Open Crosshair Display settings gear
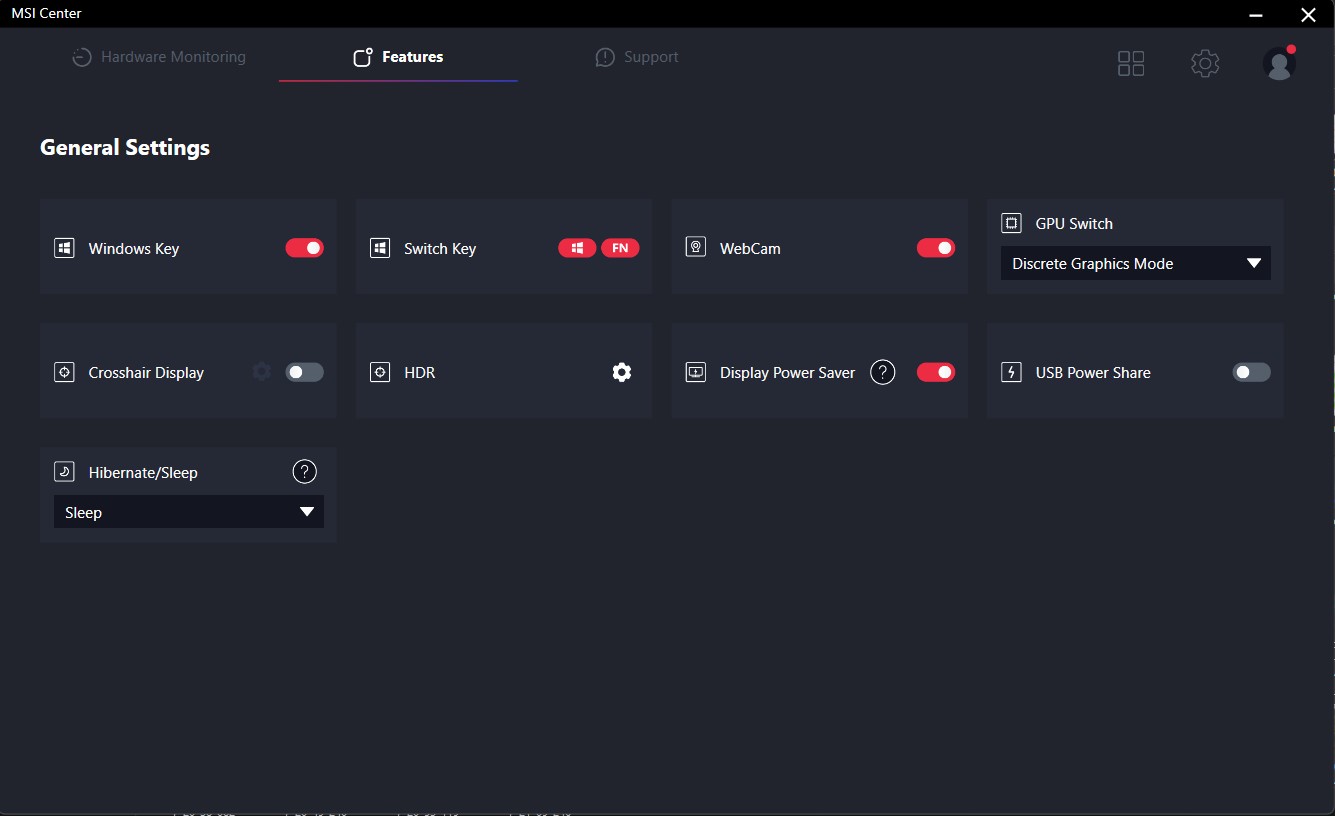Screen dimensions: 1335x816 coord(262,372)
